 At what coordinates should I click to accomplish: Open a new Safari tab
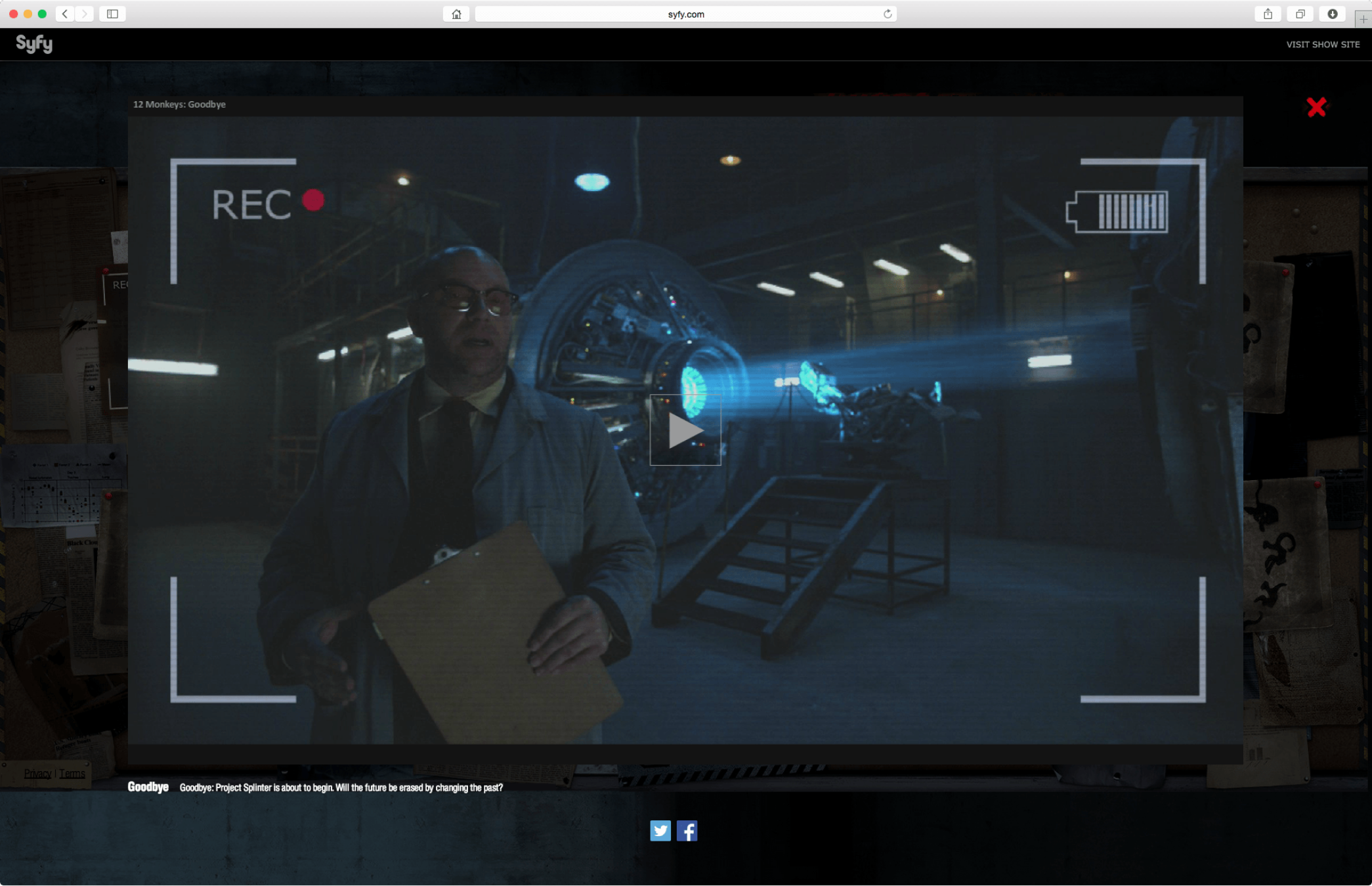point(1363,19)
